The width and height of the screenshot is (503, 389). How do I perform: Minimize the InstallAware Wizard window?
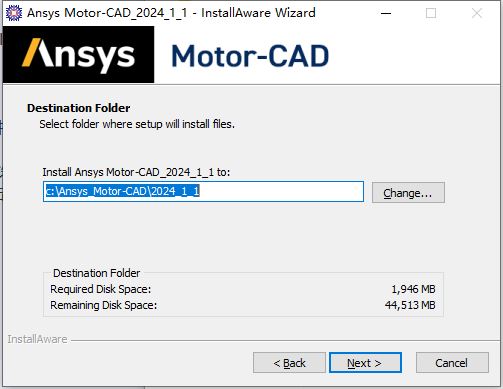click(386, 13)
